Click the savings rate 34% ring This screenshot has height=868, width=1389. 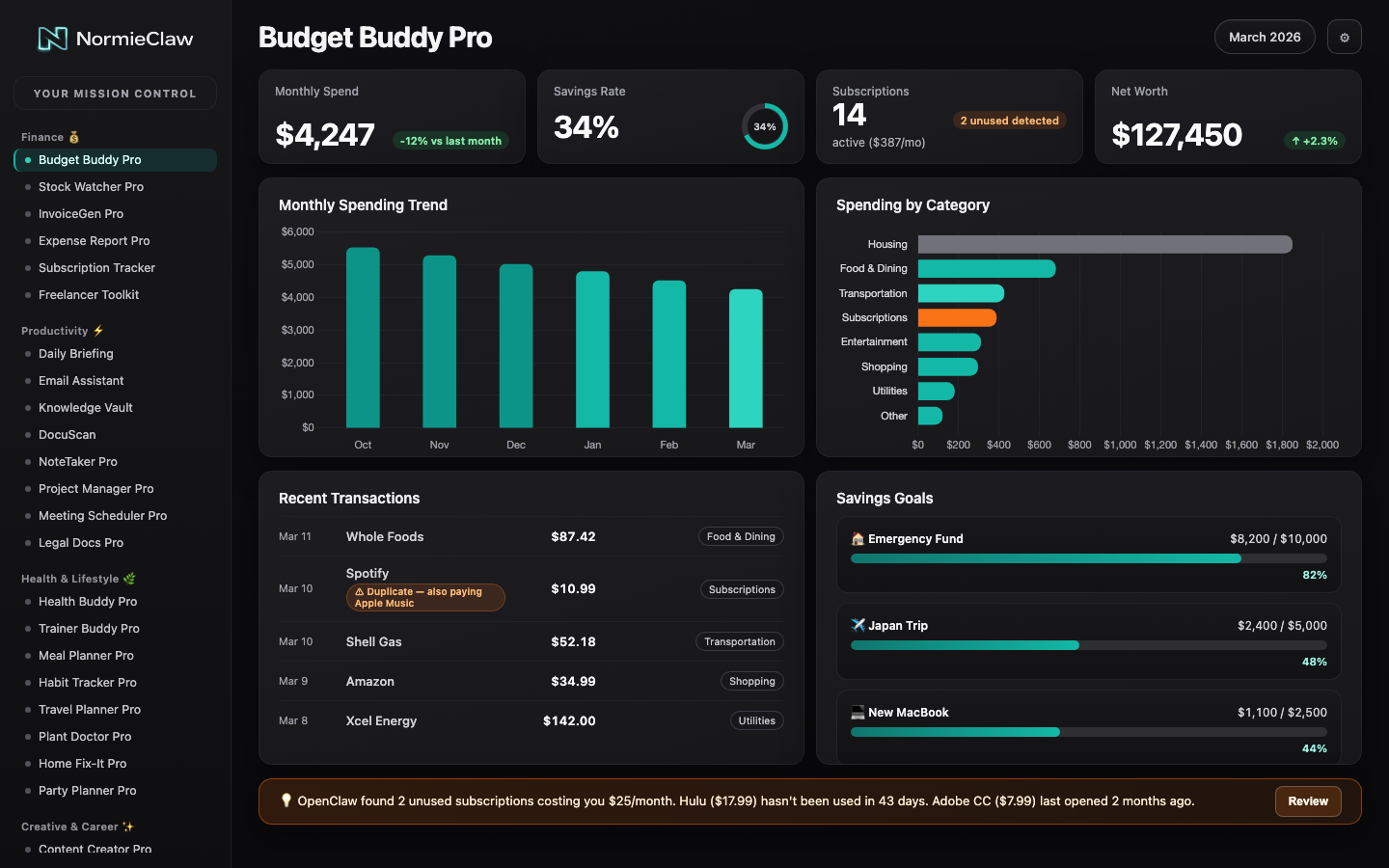click(764, 126)
